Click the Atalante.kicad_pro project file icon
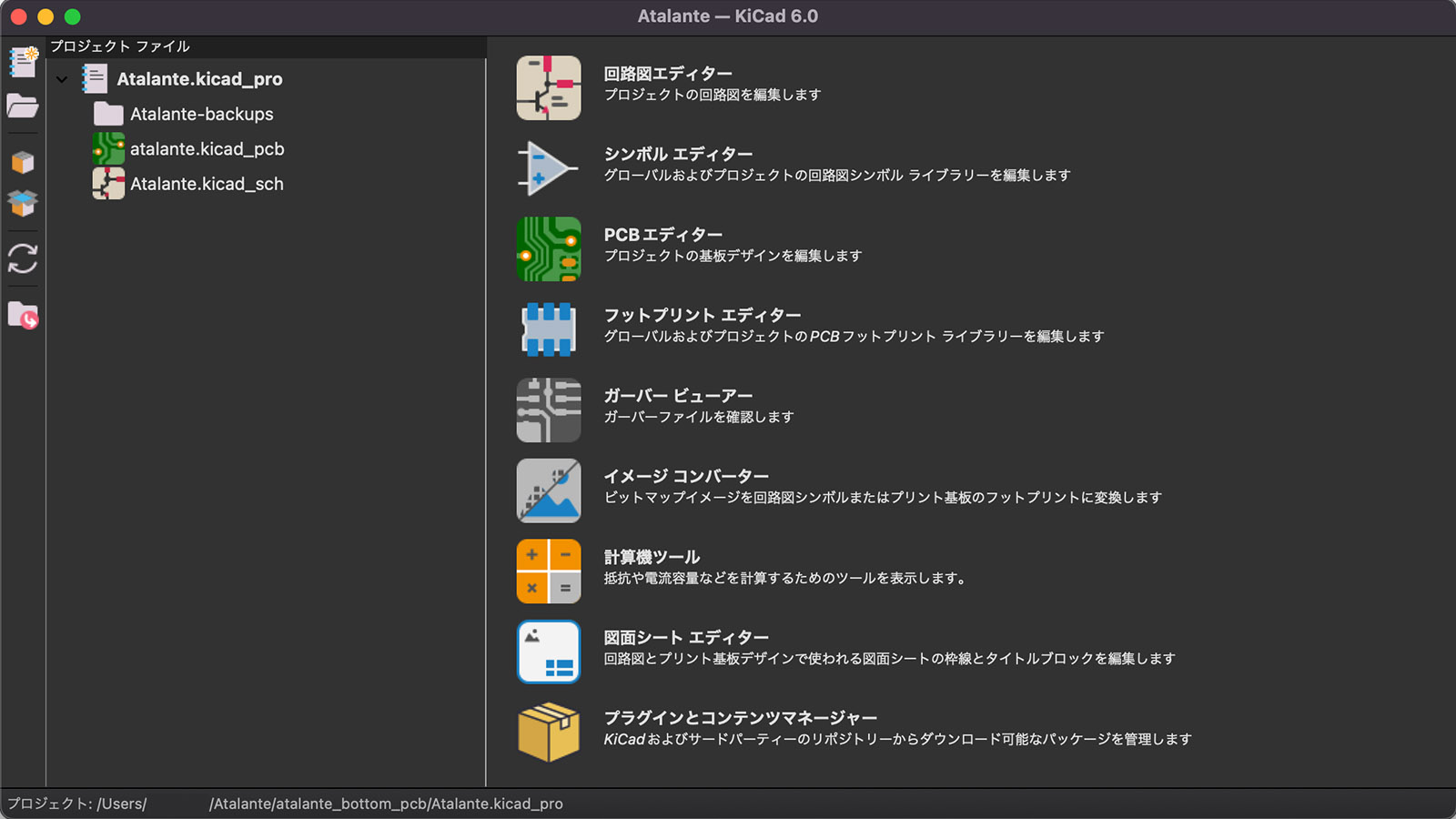Viewport: 1456px width, 819px height. click(95, 79)
